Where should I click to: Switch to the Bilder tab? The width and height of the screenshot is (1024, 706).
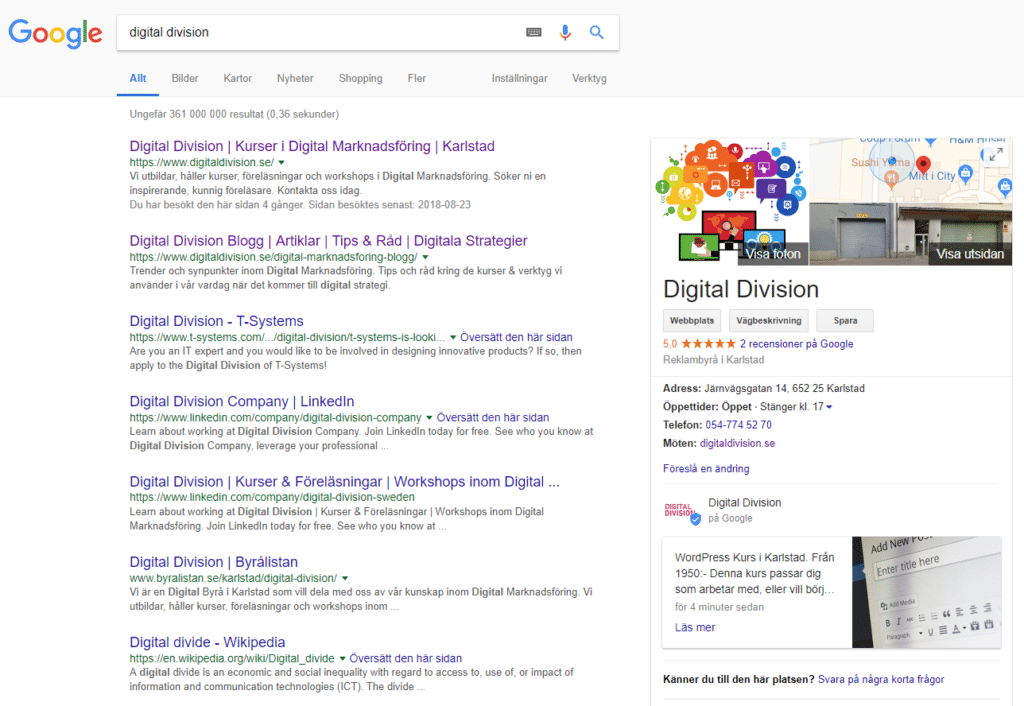(185, 78)
